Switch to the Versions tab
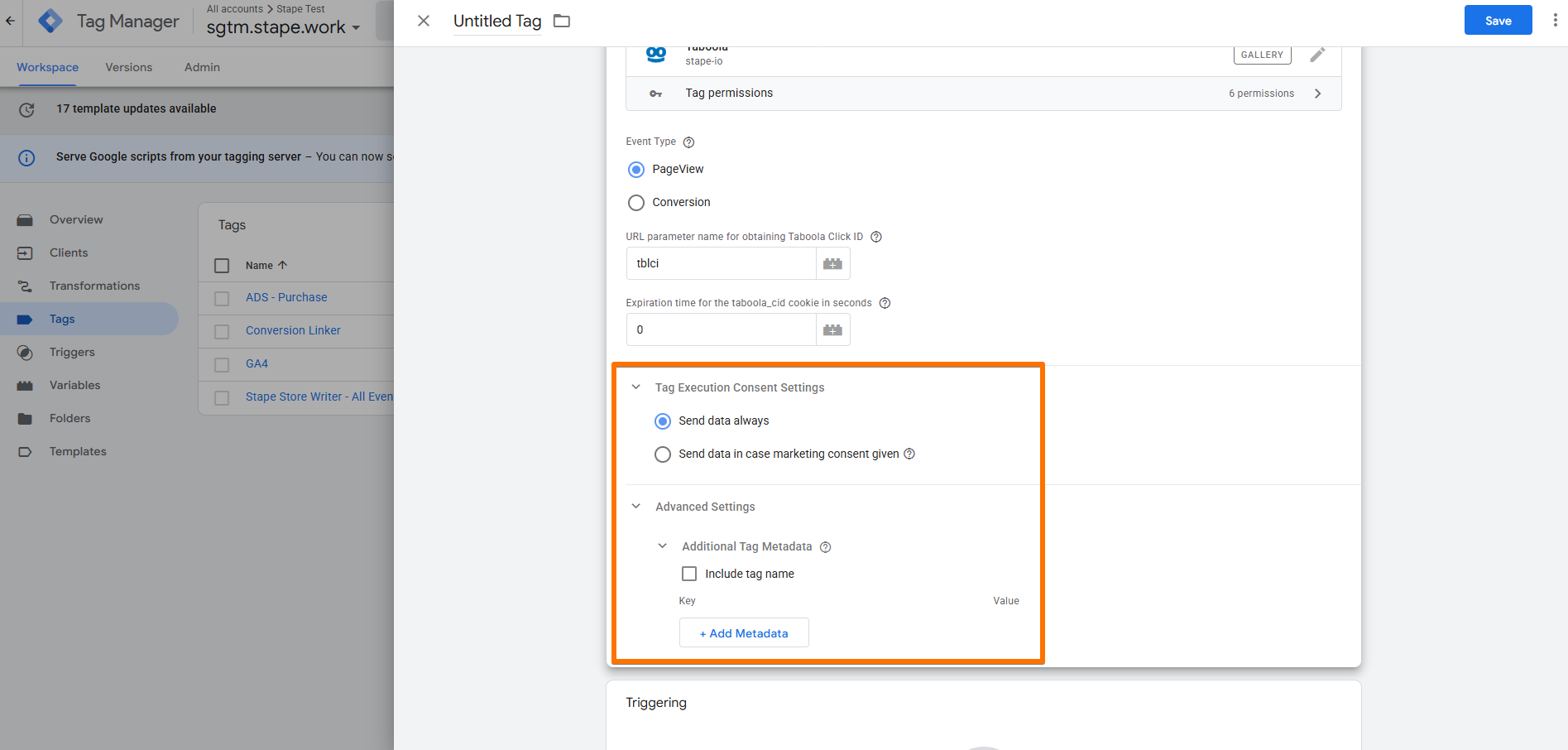The width and height of the screenshot is (1568, 750). coord(129,67)
